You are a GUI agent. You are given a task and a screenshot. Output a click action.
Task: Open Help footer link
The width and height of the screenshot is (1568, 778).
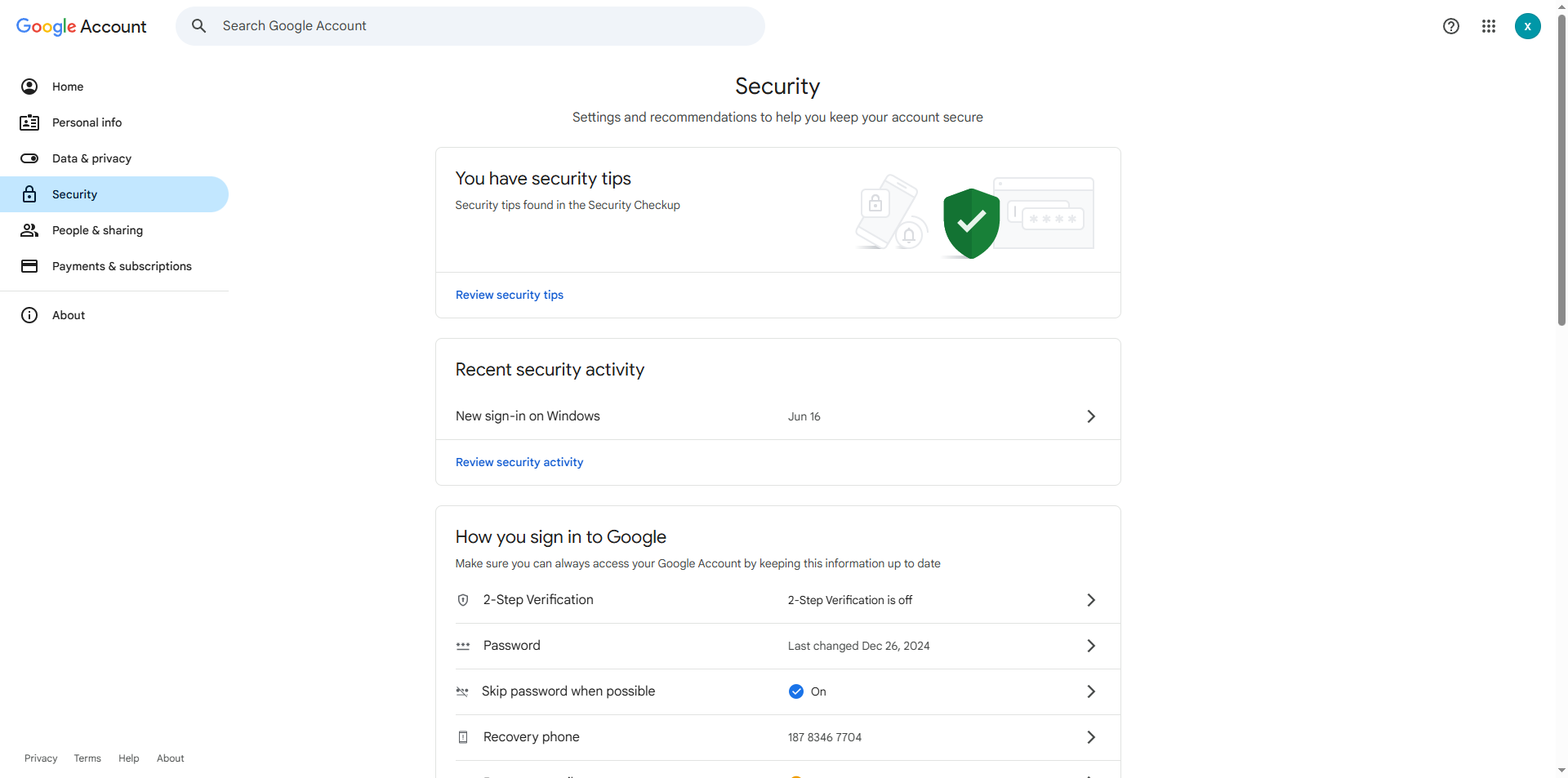[x=128, y=758]
